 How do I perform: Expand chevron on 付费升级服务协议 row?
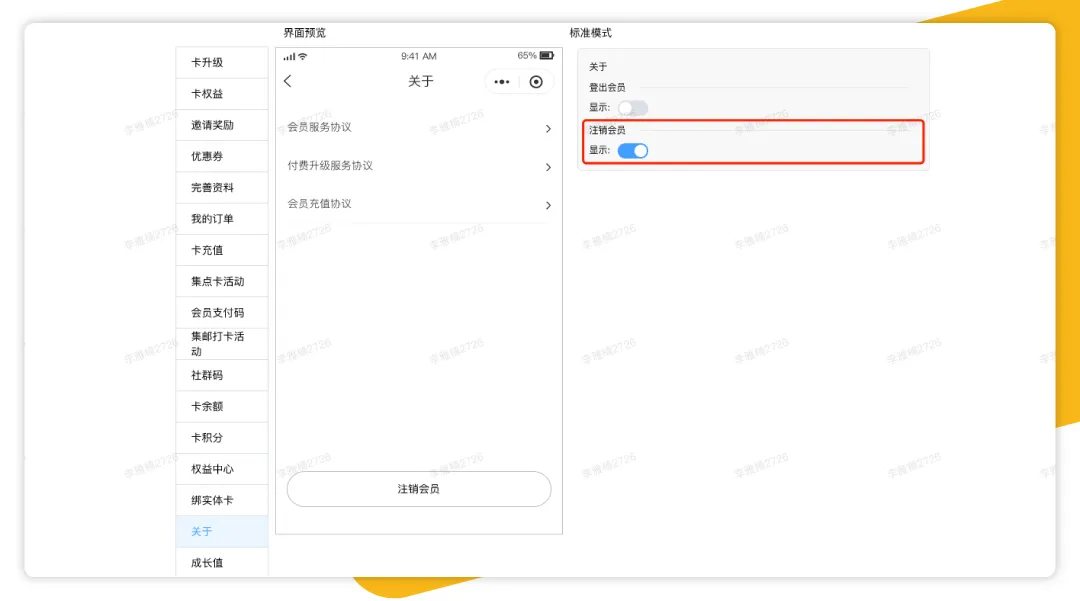[548, 167]
